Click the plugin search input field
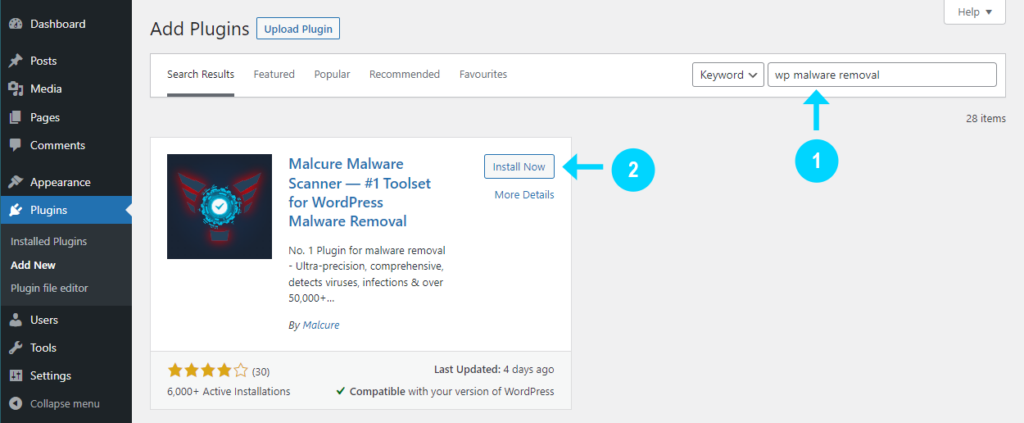1024x423 pixels. point(881,75)
